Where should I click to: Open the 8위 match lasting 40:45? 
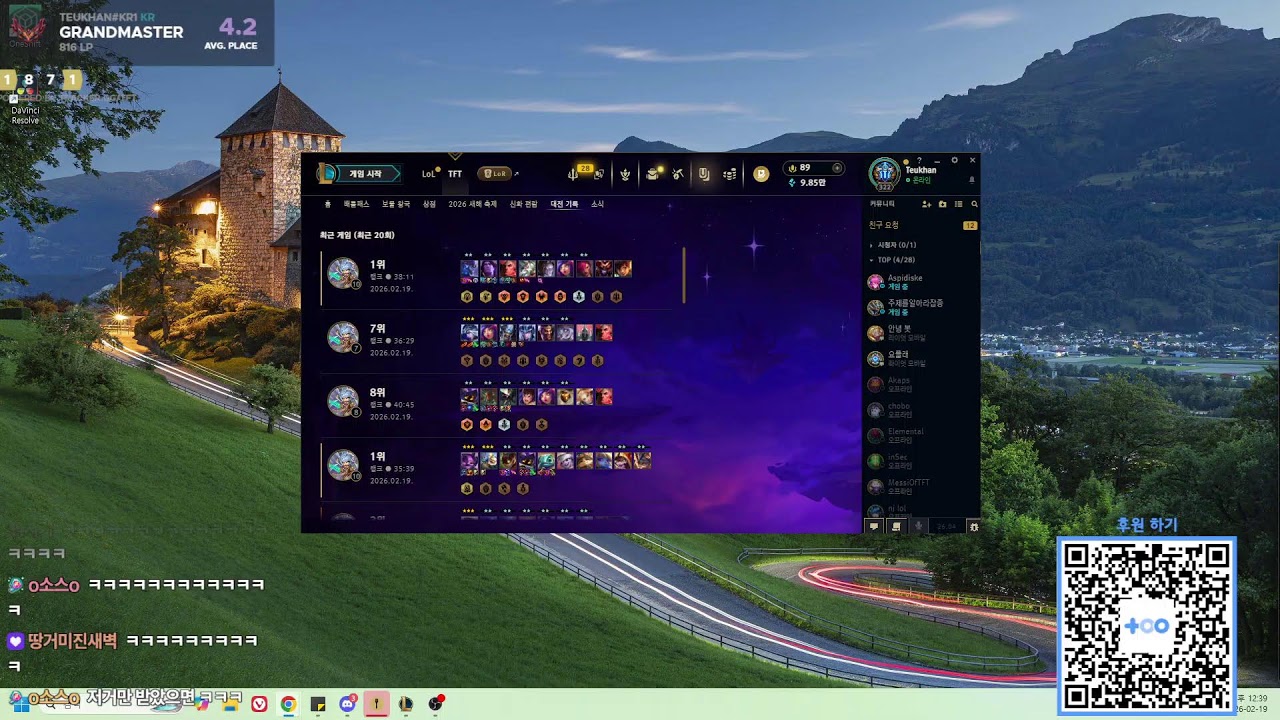(x=497, y=406)
